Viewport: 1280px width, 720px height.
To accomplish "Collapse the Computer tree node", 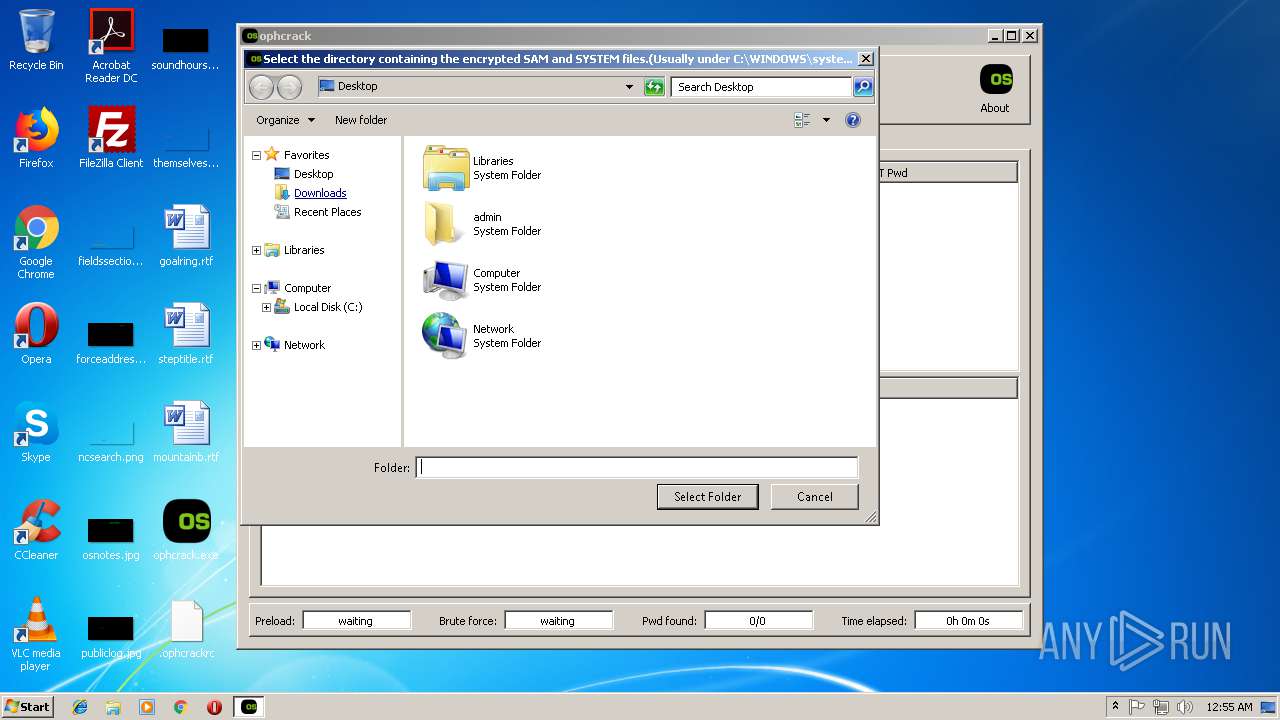I will (x=256, y=289).
